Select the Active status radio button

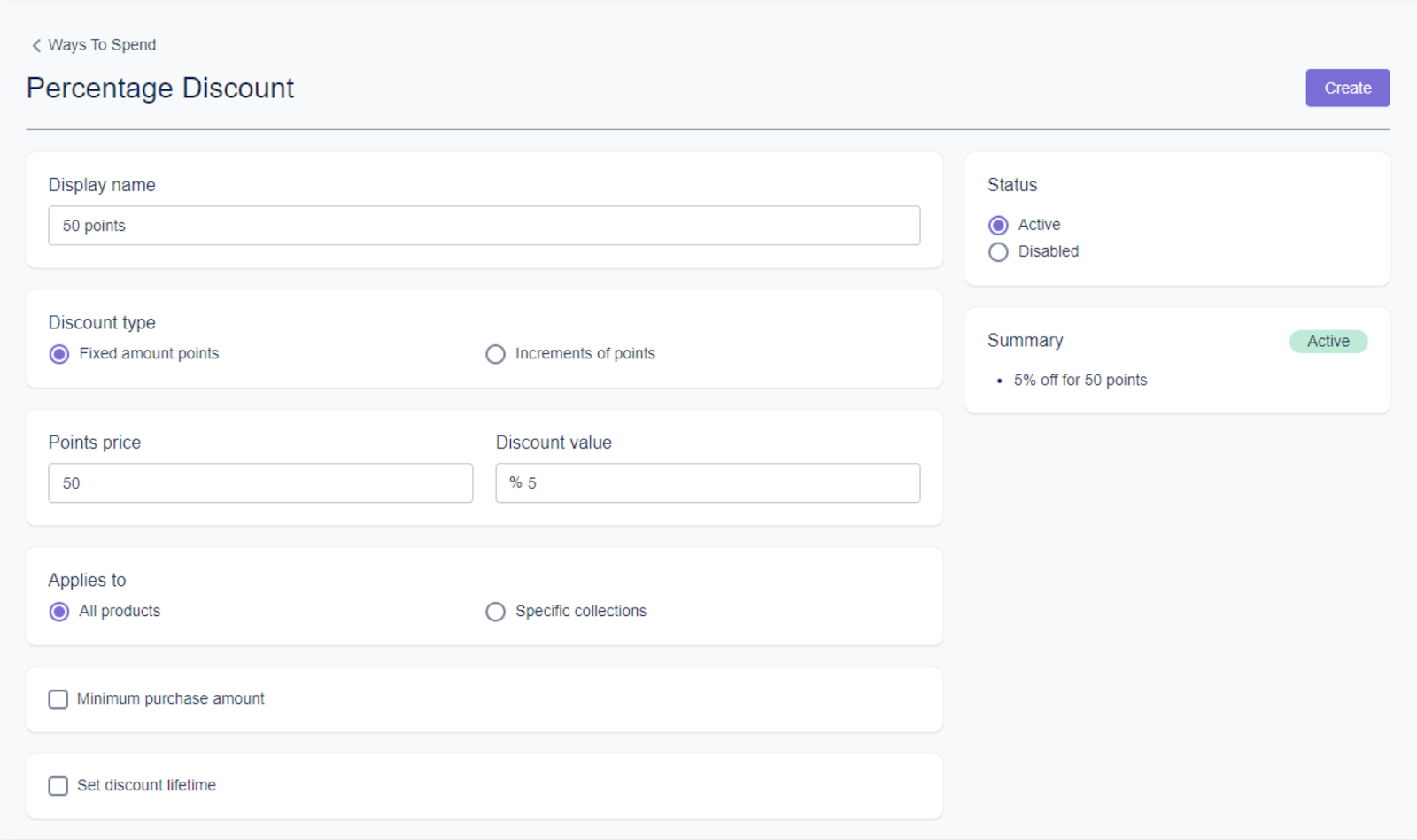tap(998, 226)
